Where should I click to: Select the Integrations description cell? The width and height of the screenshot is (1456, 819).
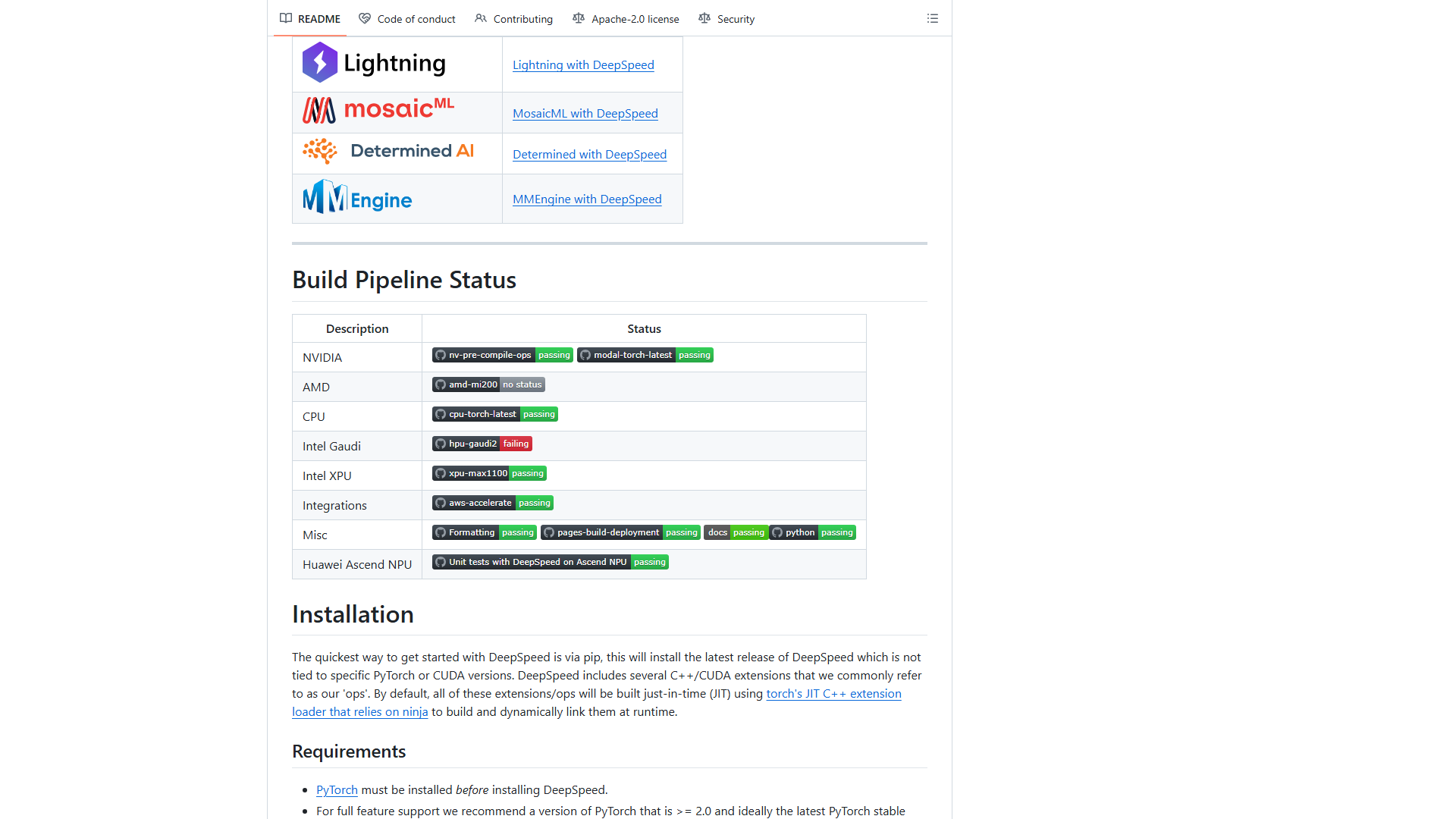tap(357, 505)
